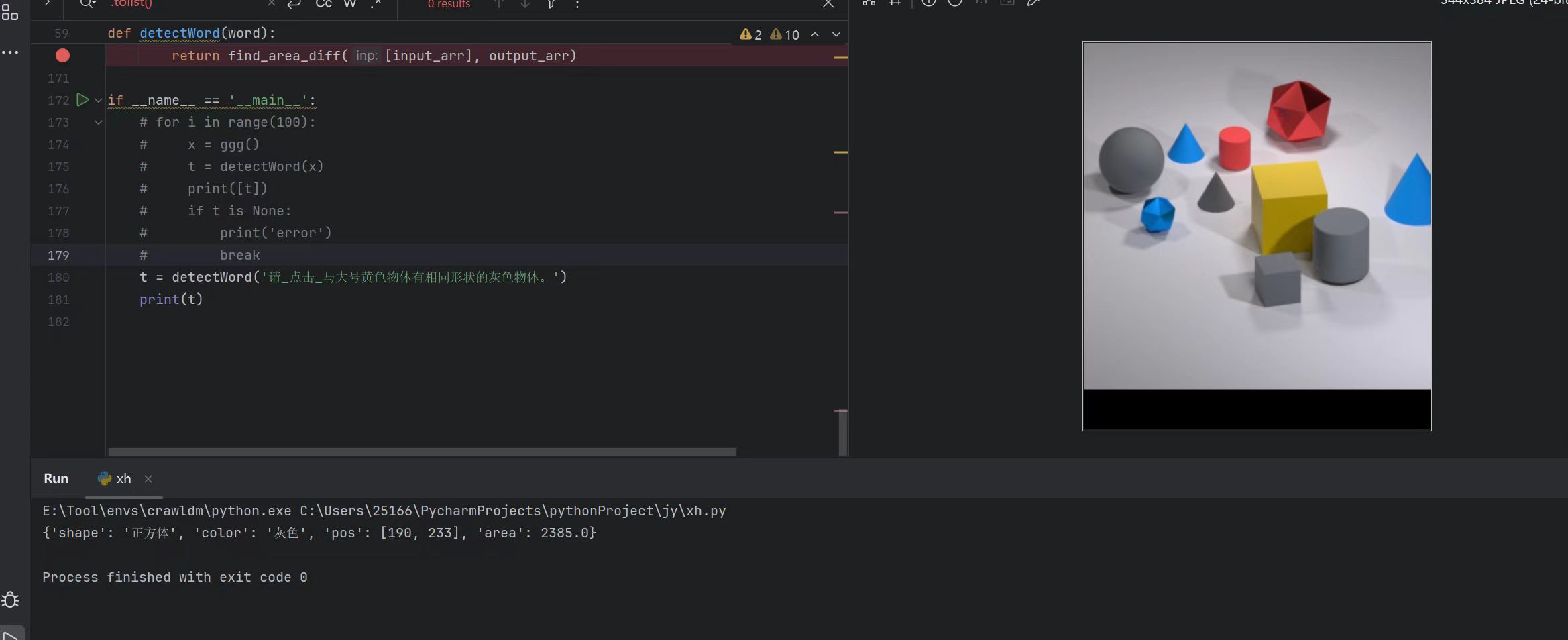
Task: Click "# print('error')" comment line
Action: coord(235,233)
